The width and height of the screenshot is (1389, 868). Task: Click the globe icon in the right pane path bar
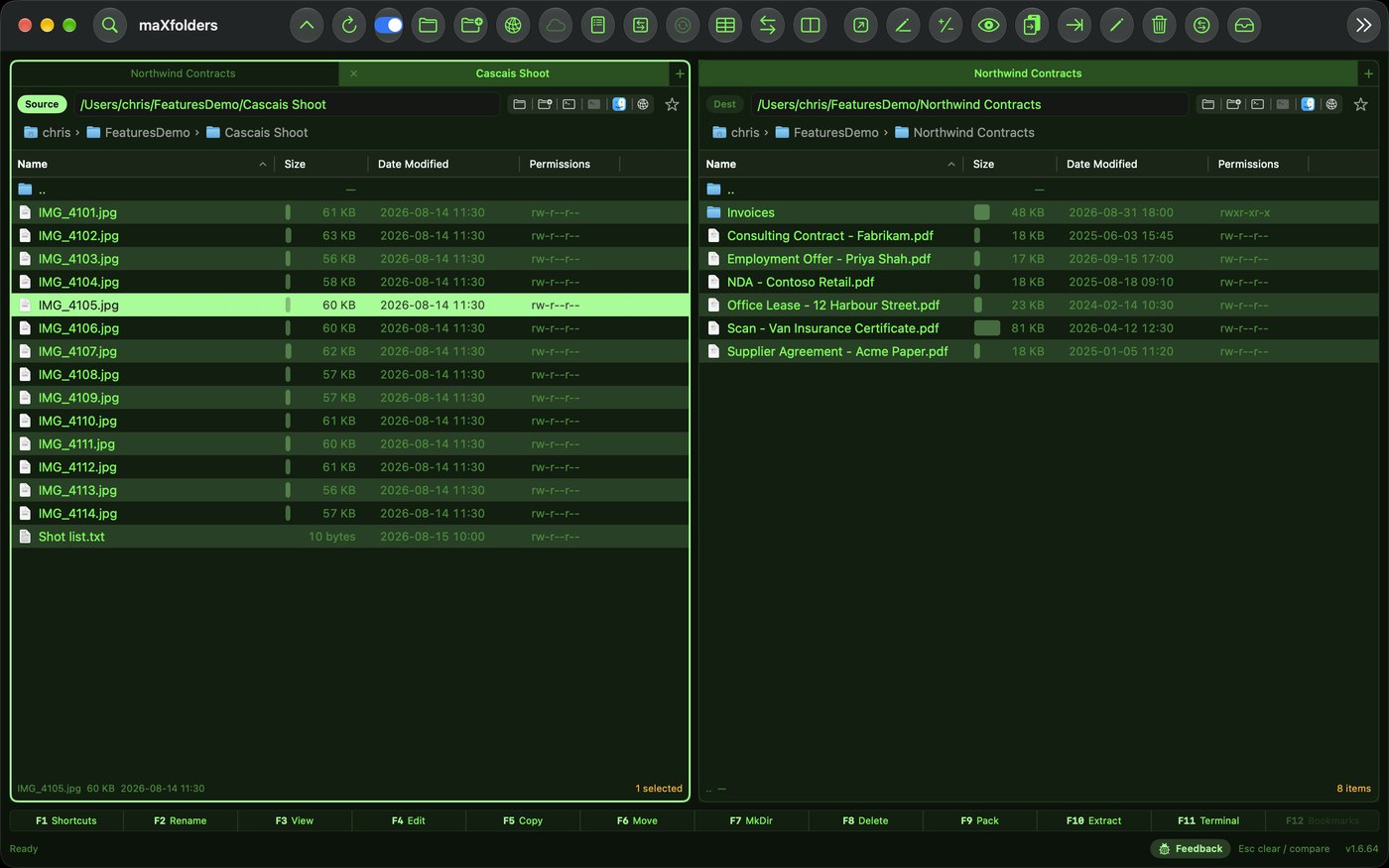pos(1331,104)
